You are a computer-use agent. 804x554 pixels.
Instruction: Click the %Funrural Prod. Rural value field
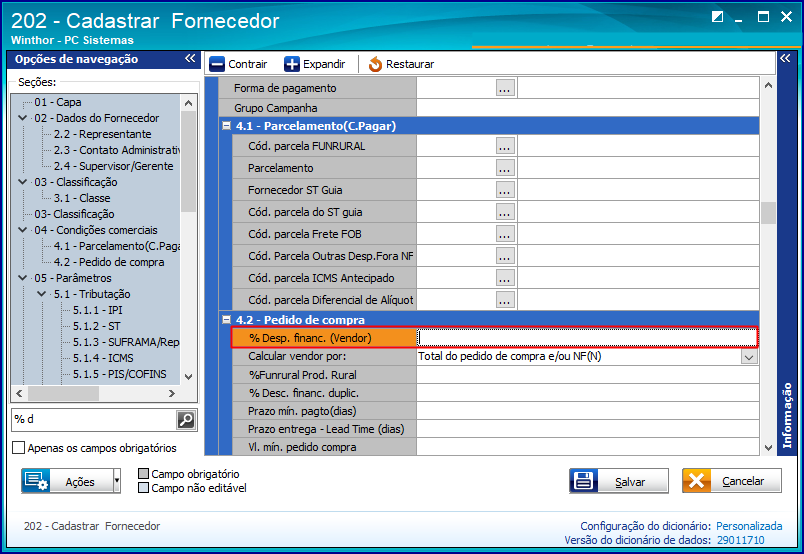pyautogui.click(x=588, y=375)
